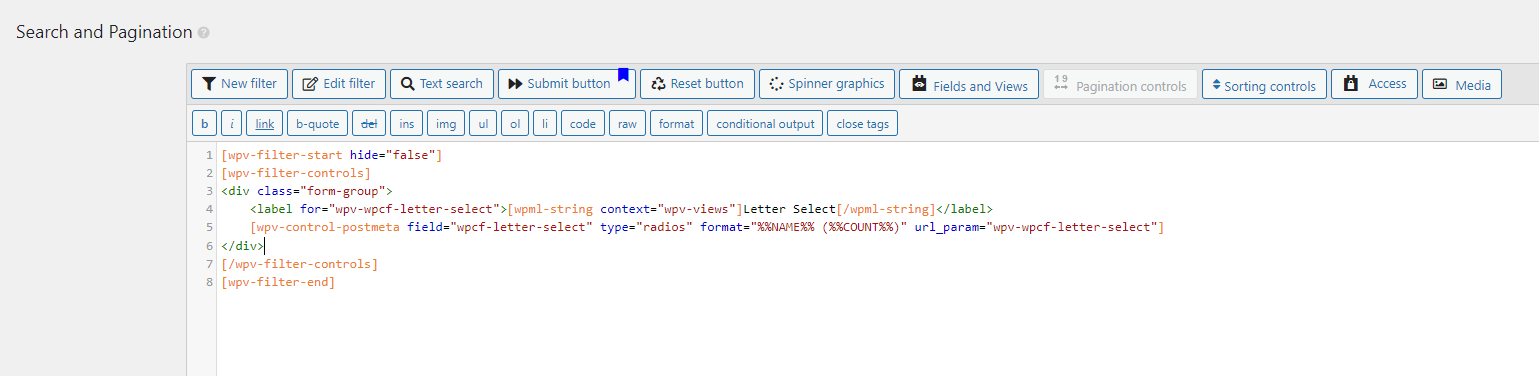This screenshot has width=1539, height=376.
Task: Click the div class="form-group" line
Action: [308, 191]
